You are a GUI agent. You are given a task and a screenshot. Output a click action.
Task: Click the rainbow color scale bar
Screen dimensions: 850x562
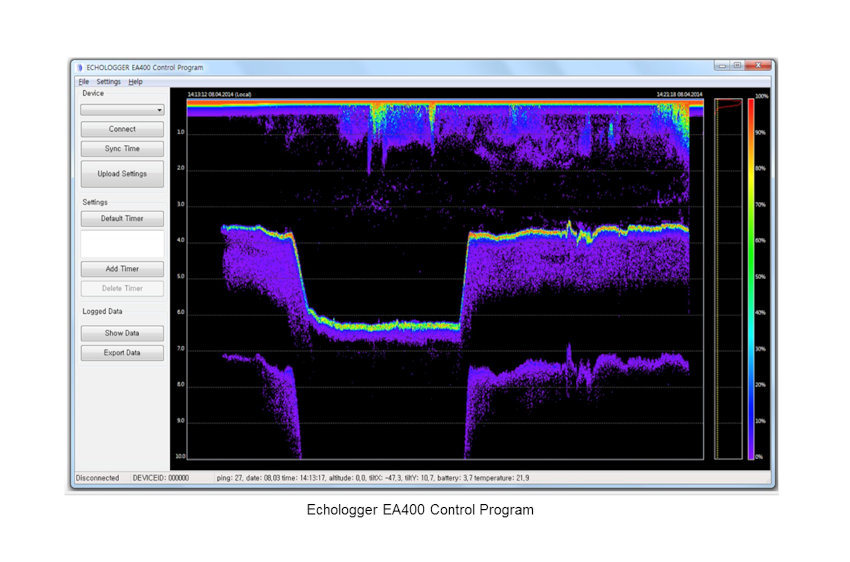[x=751, y=279]
